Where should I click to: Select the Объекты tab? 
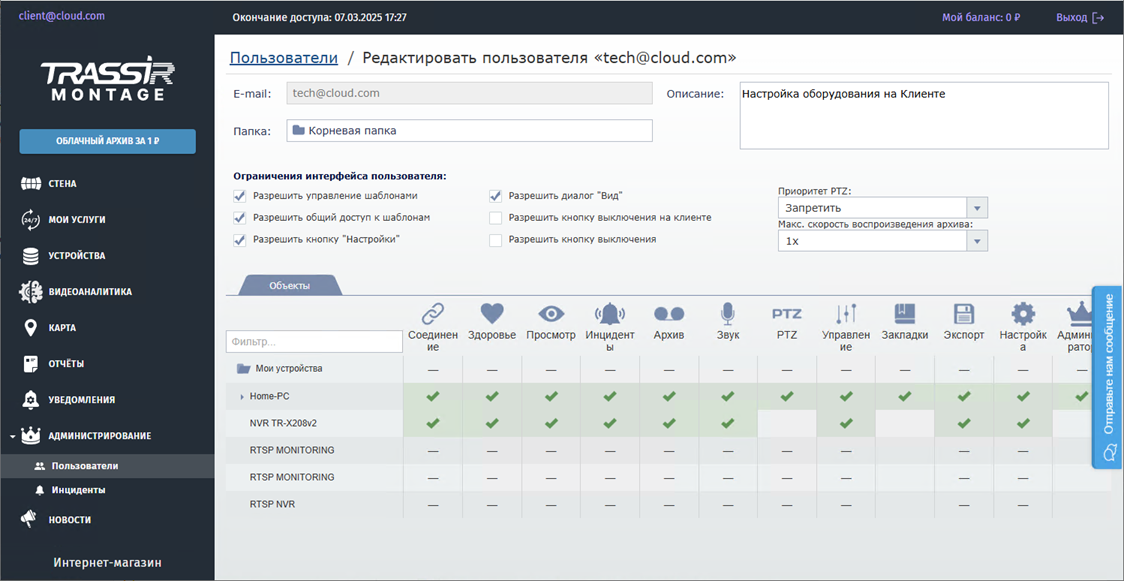(289, 285)
